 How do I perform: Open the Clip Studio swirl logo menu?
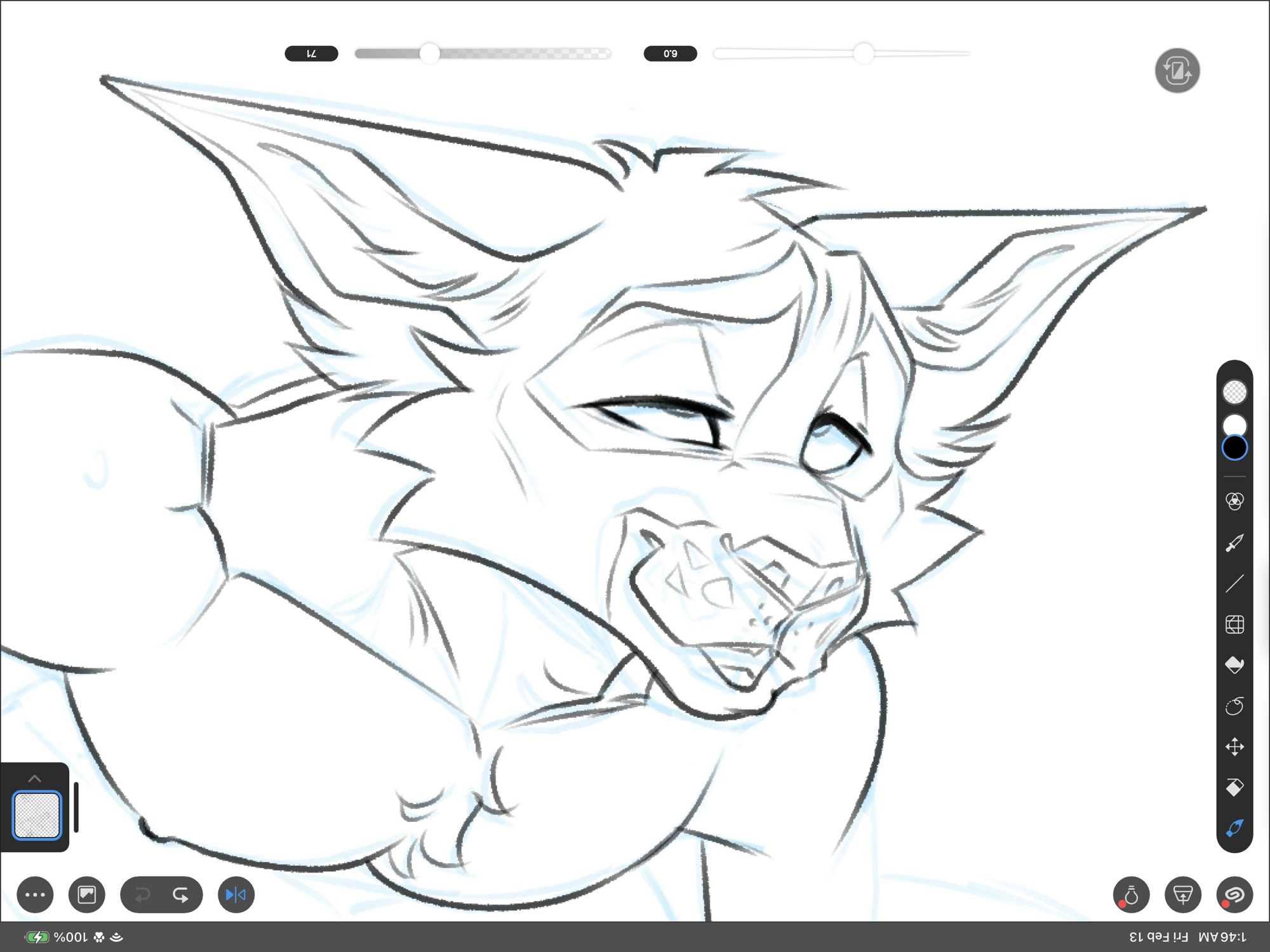click(x=1234, y=895)
